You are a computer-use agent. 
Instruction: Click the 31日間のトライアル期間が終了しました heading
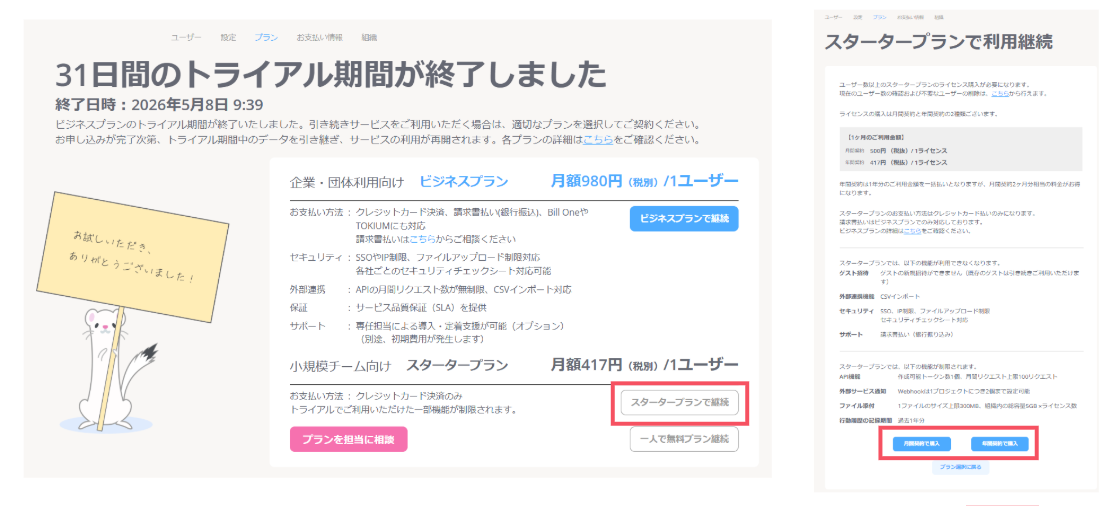pyautogui.click(x=331, y=74)
